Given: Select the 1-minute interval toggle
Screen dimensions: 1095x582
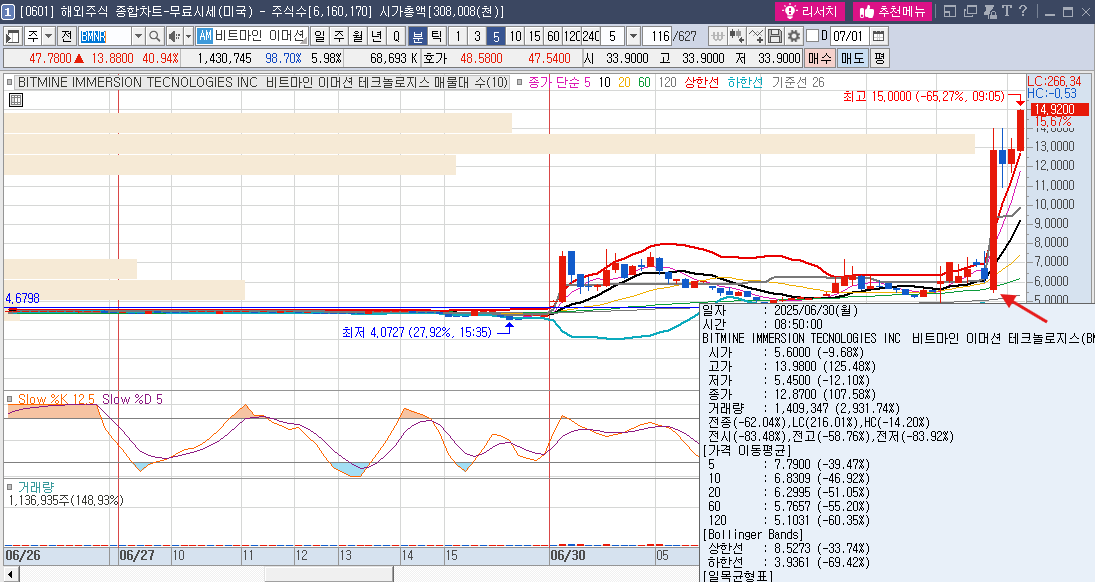Looking at the screenshot, I should click(x=458, y=36).
